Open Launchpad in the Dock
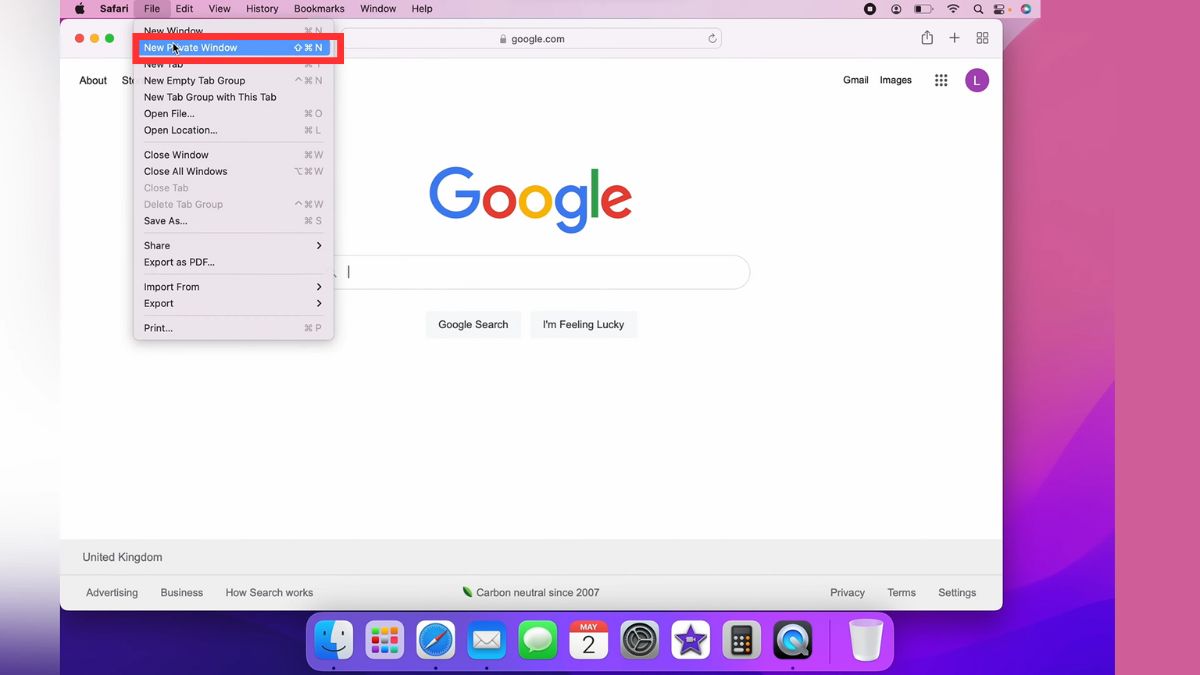The height and width of the screenshot is (675, 1200). [384, 640]
